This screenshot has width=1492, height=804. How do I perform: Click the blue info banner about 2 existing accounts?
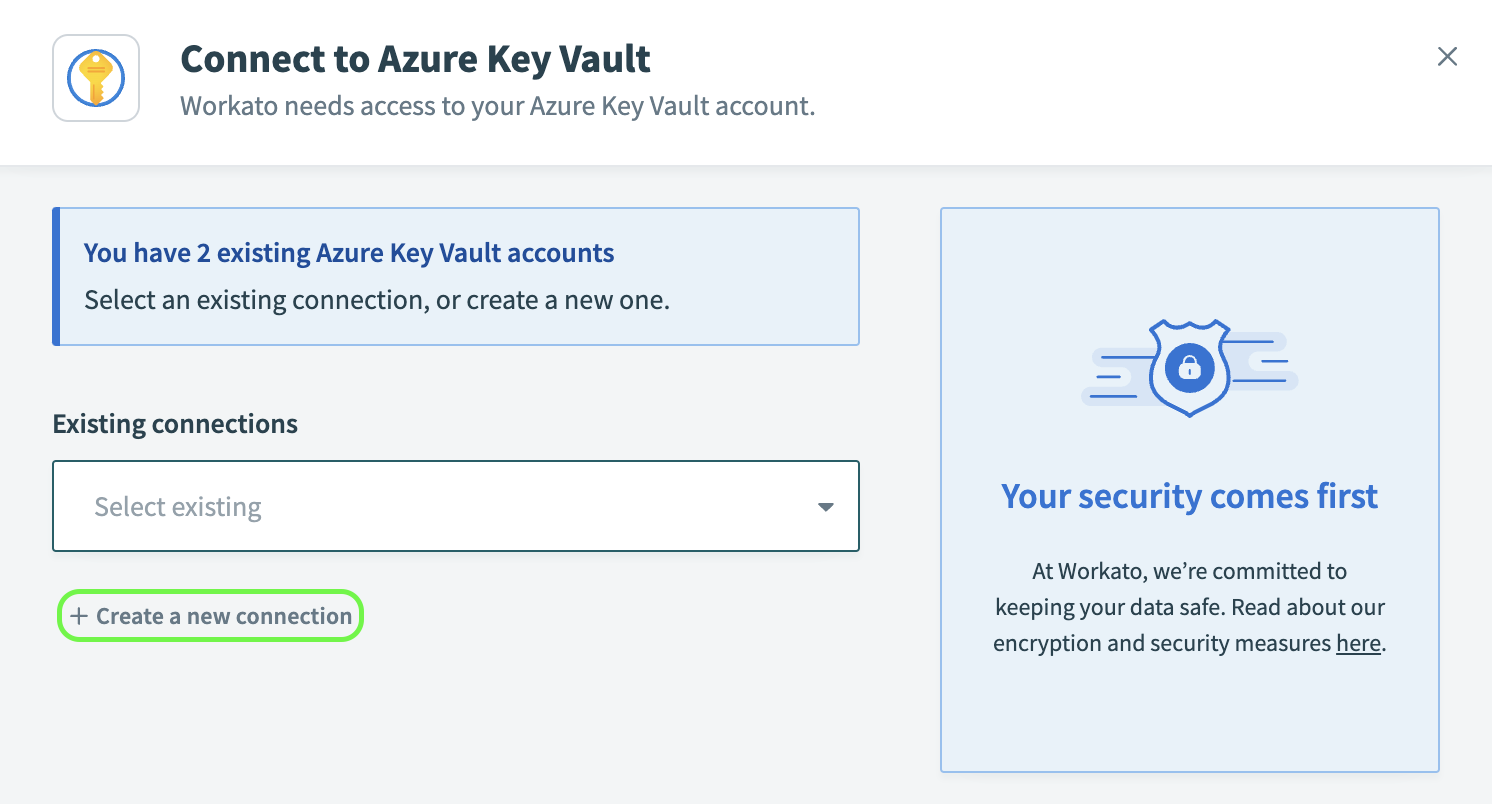pyautogui.click(x=455, y=277)
